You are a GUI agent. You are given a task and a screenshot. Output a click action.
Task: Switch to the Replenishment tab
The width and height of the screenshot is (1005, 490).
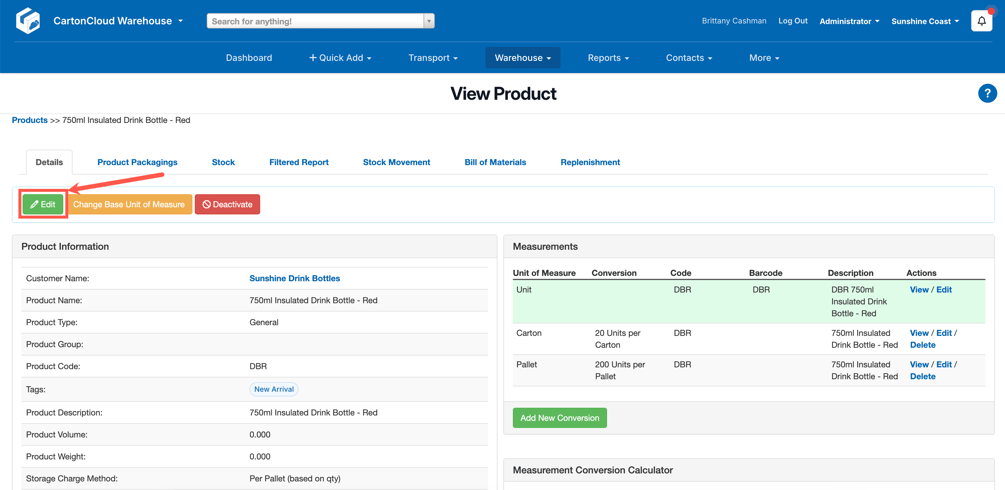tap(590, 162)
